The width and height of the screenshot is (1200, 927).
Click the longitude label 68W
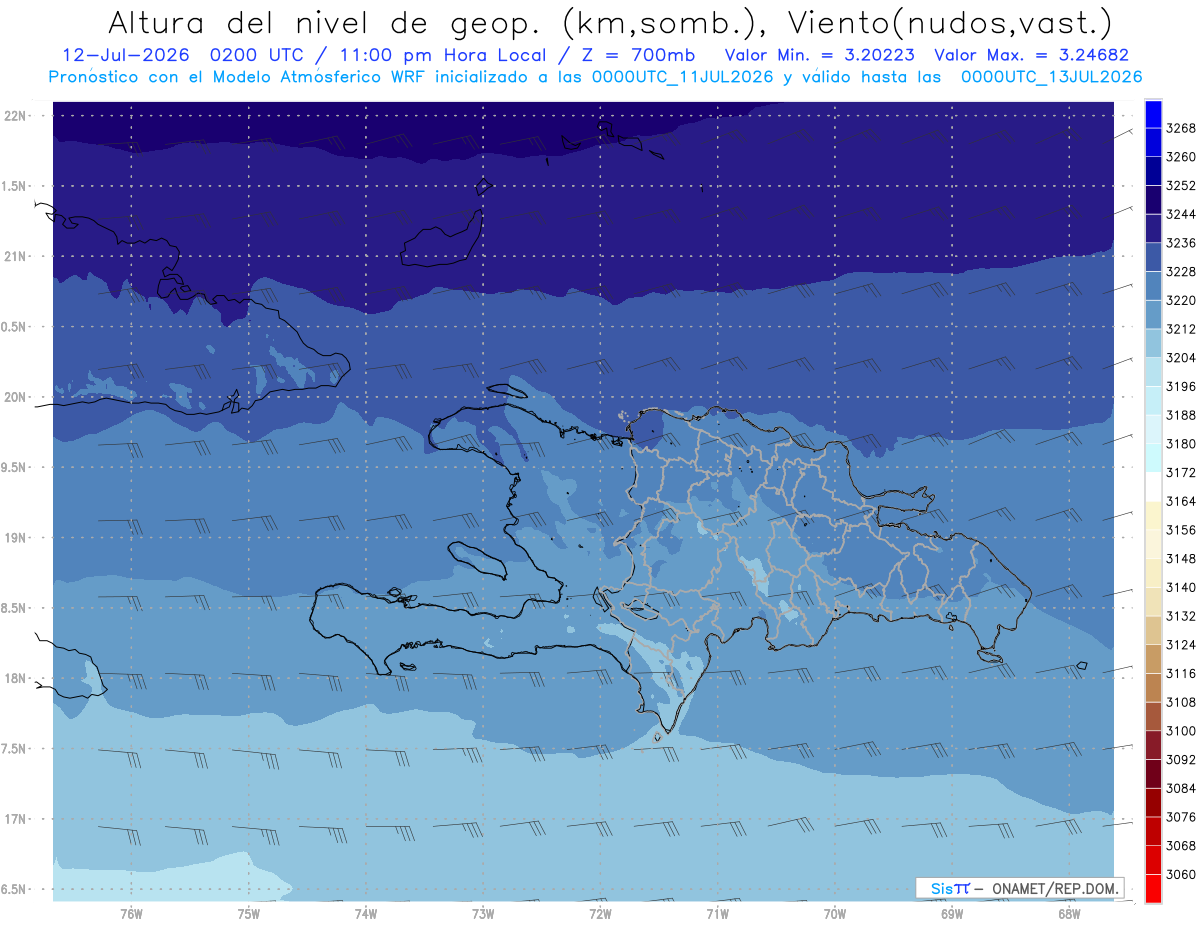[1069, 914]
